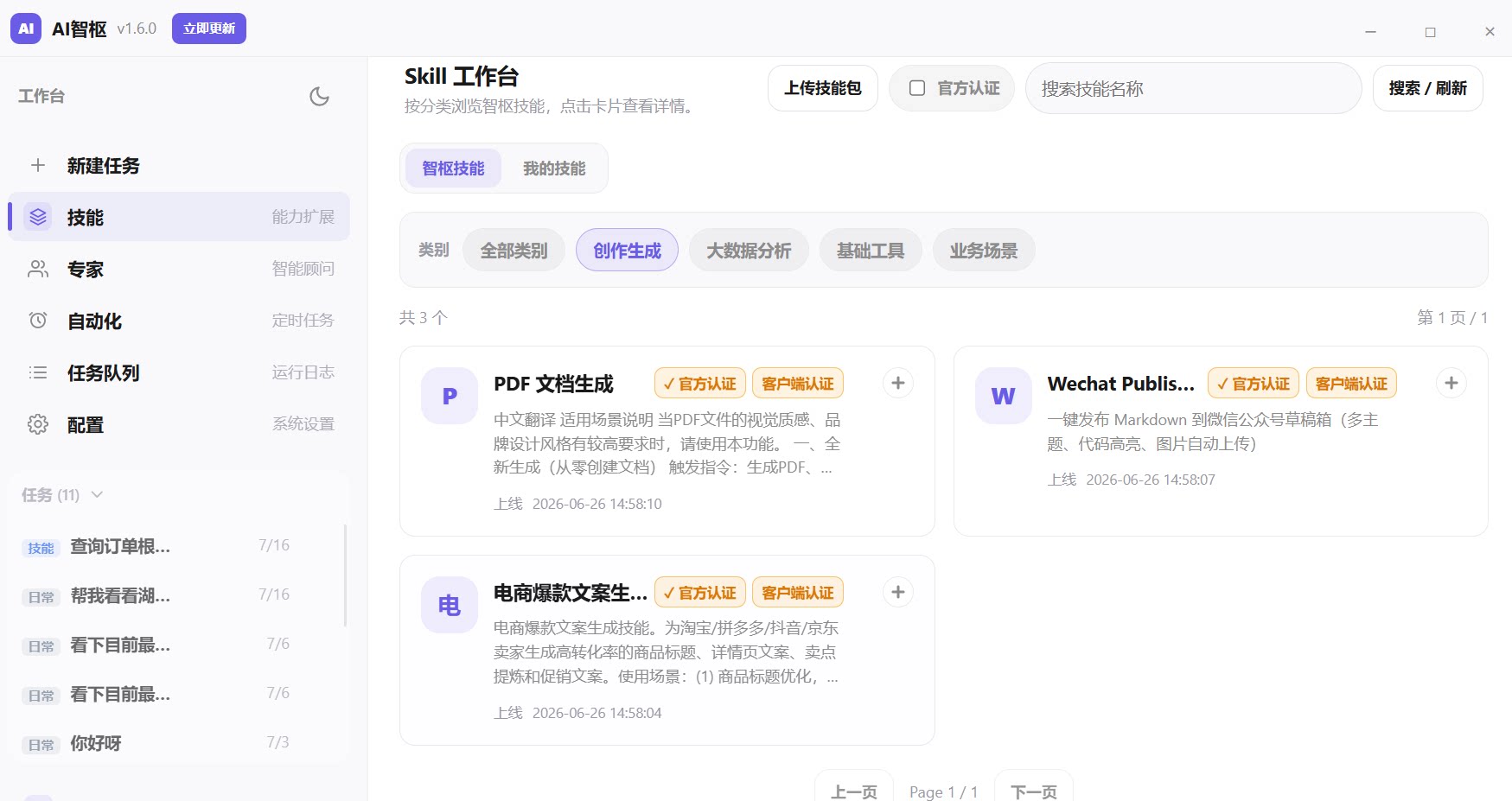Click the task list vertical scrollbar

346,575
